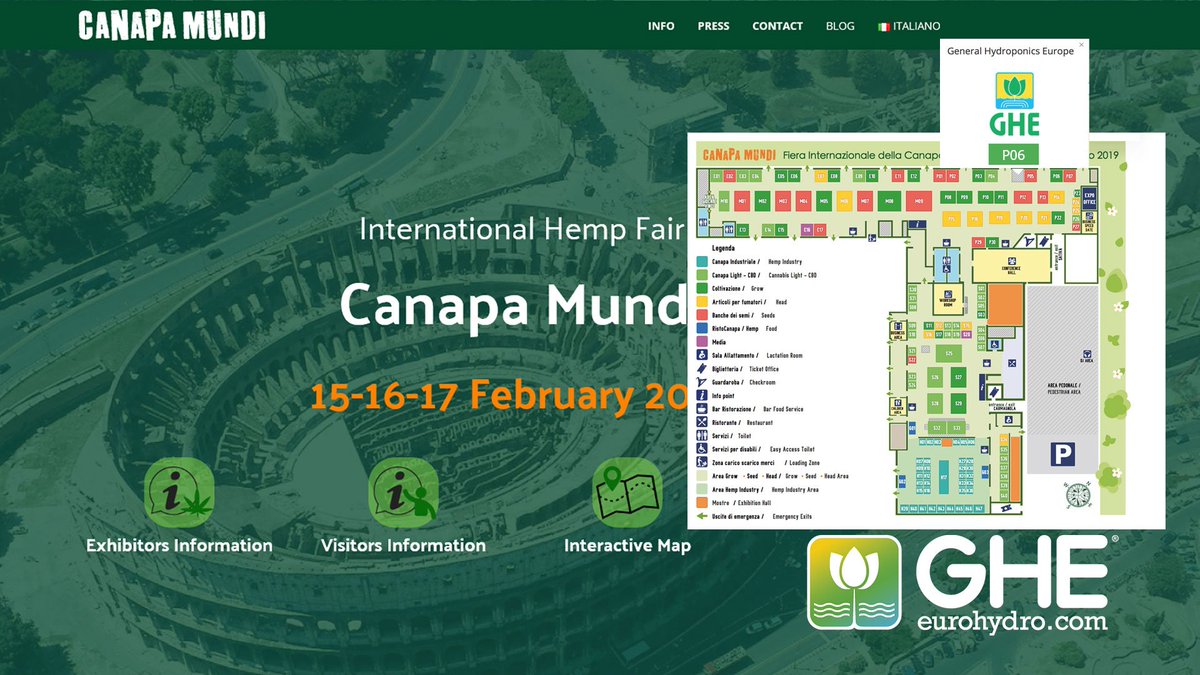Switch language to ITALIANO
The width and height of the screenshot is (1200, 675).
917,26
